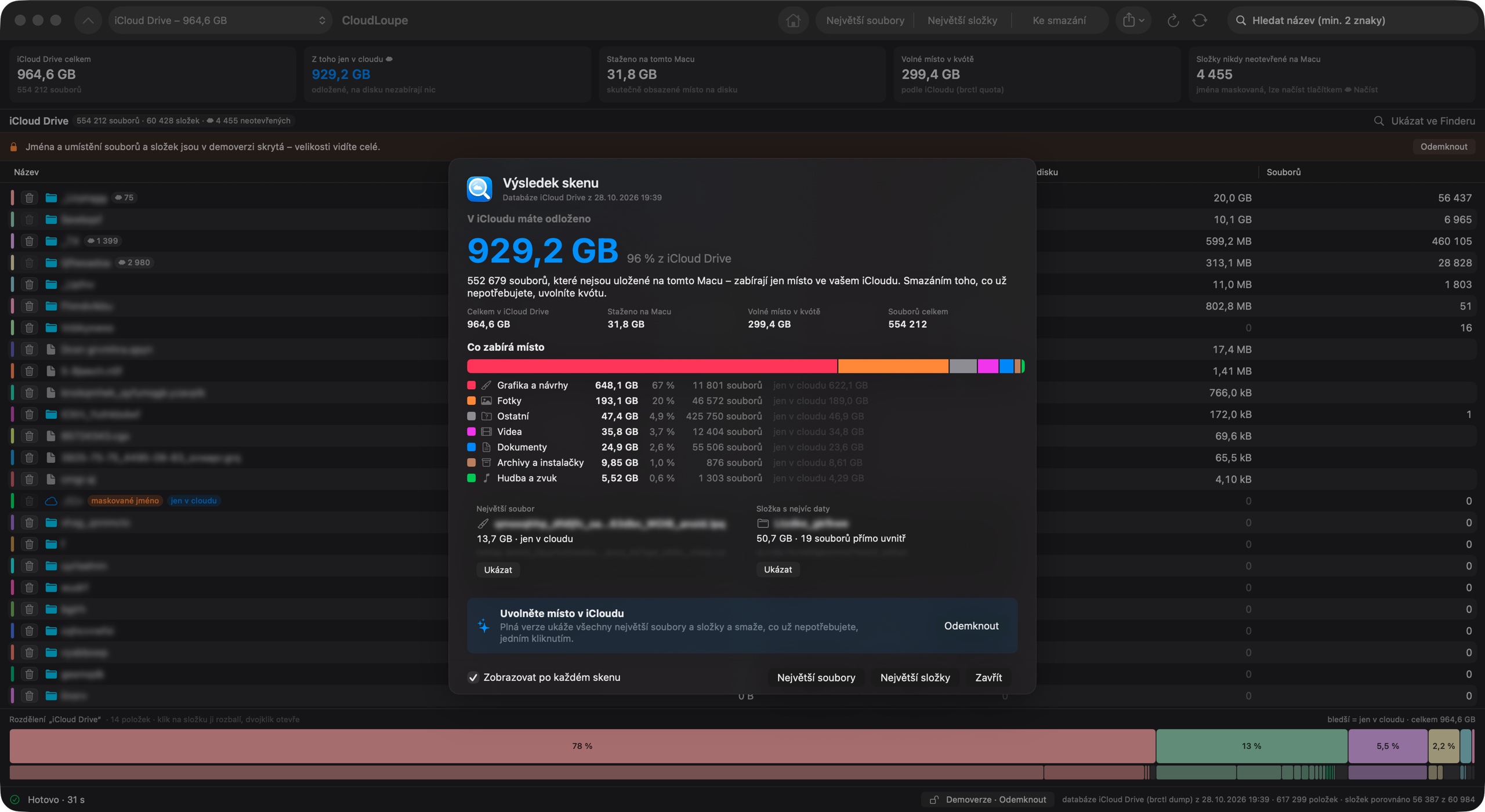Click the Souborů column header
The height and width of the screenshot is (812, 1485).
coord(1284,172)
